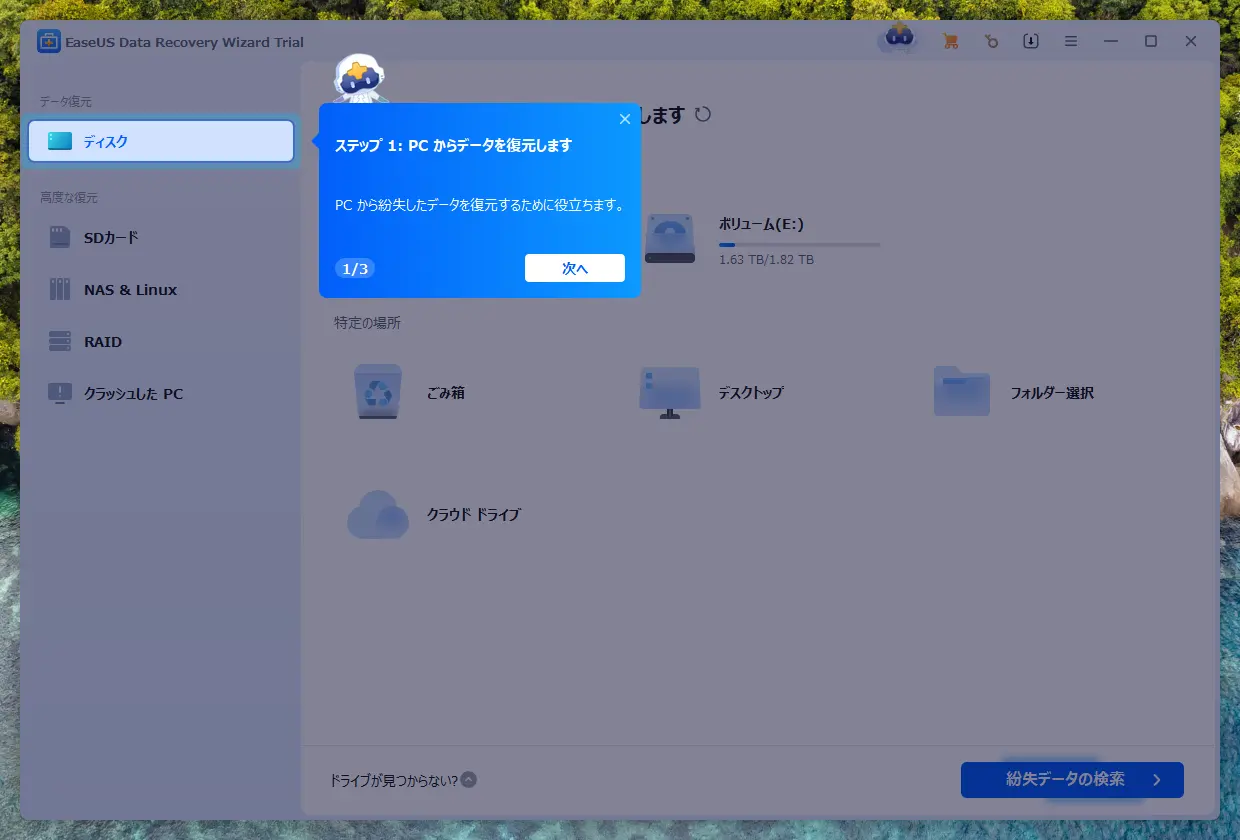Click the ごみ箱 label text
This screenshot has height=840, width=1240.
[x=446, y=393]
